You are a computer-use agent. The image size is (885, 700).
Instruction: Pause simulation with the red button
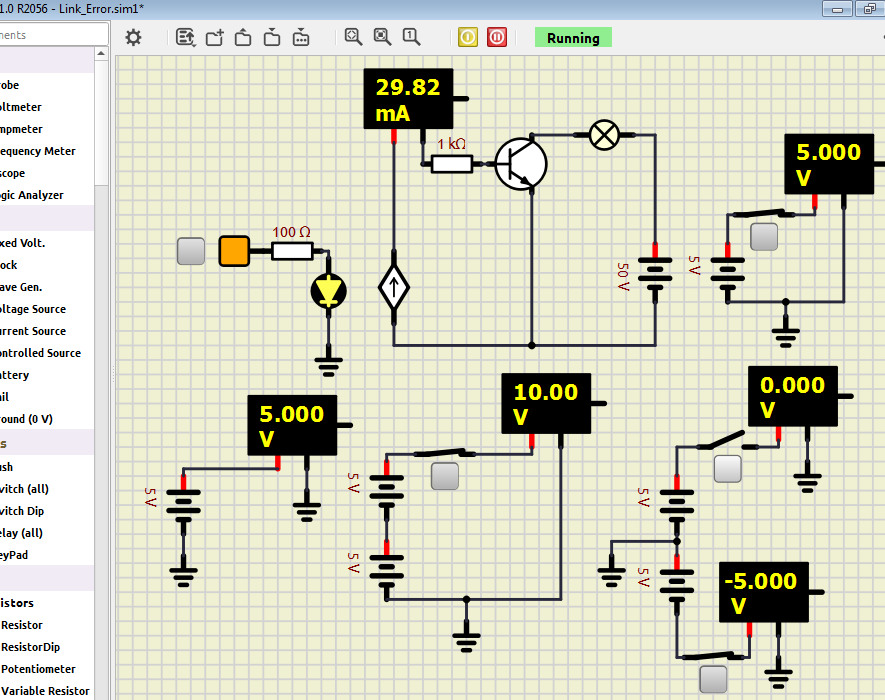coord(497,38)
